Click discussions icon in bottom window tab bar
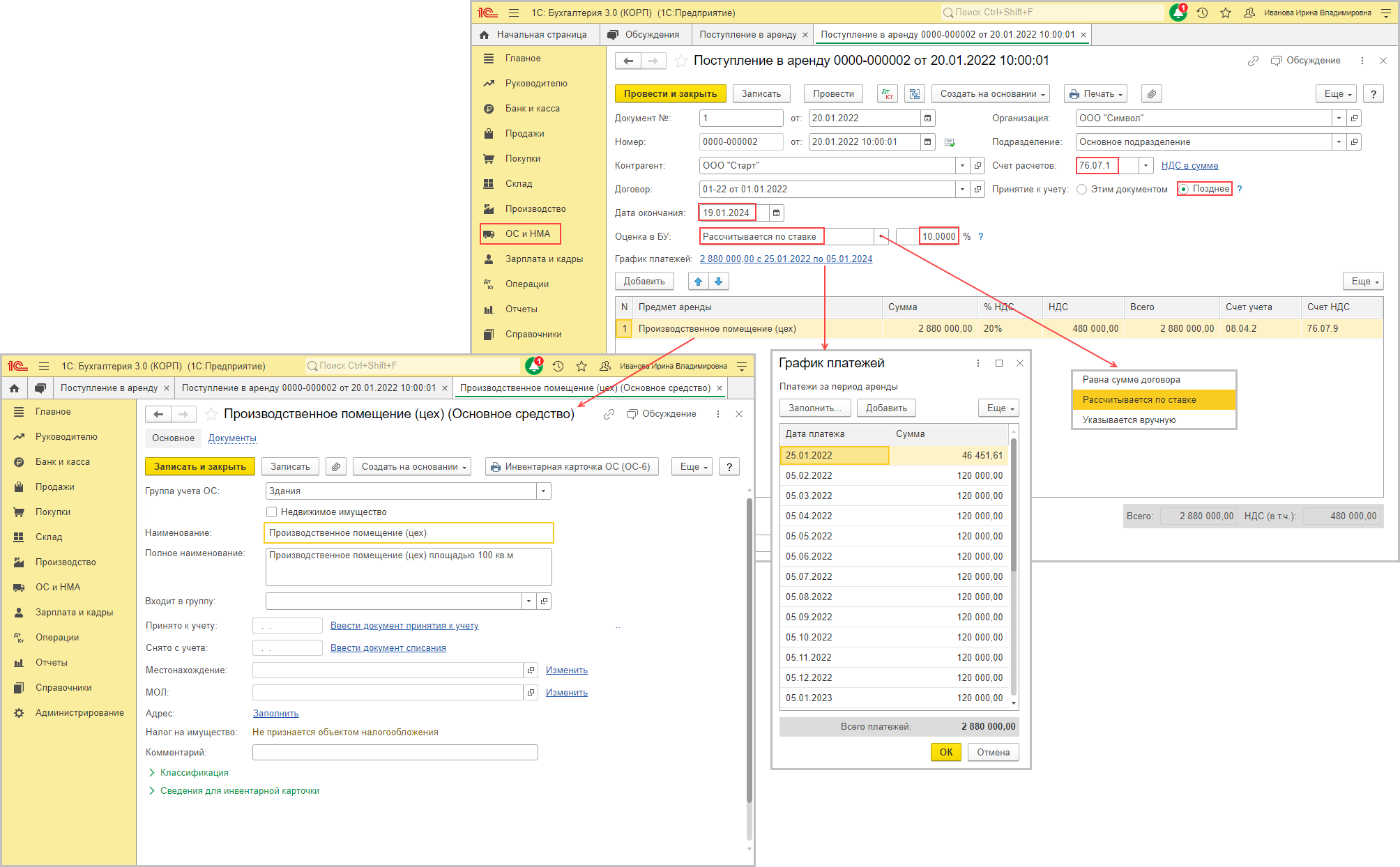Image resolution: width=1400 pixels, height=867 pixels. (x=40, y=388)
